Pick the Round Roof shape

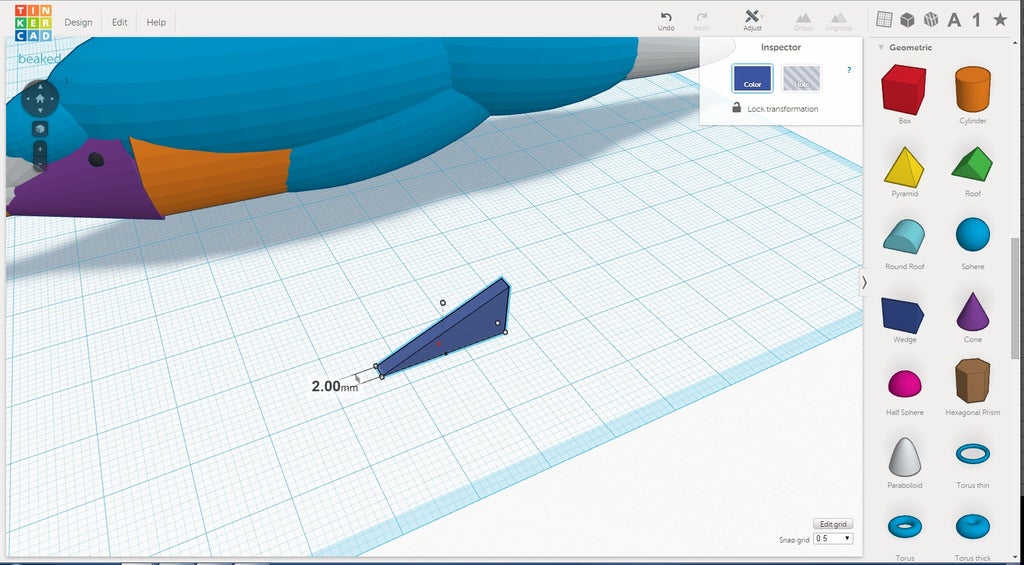(x=904, y=236)
